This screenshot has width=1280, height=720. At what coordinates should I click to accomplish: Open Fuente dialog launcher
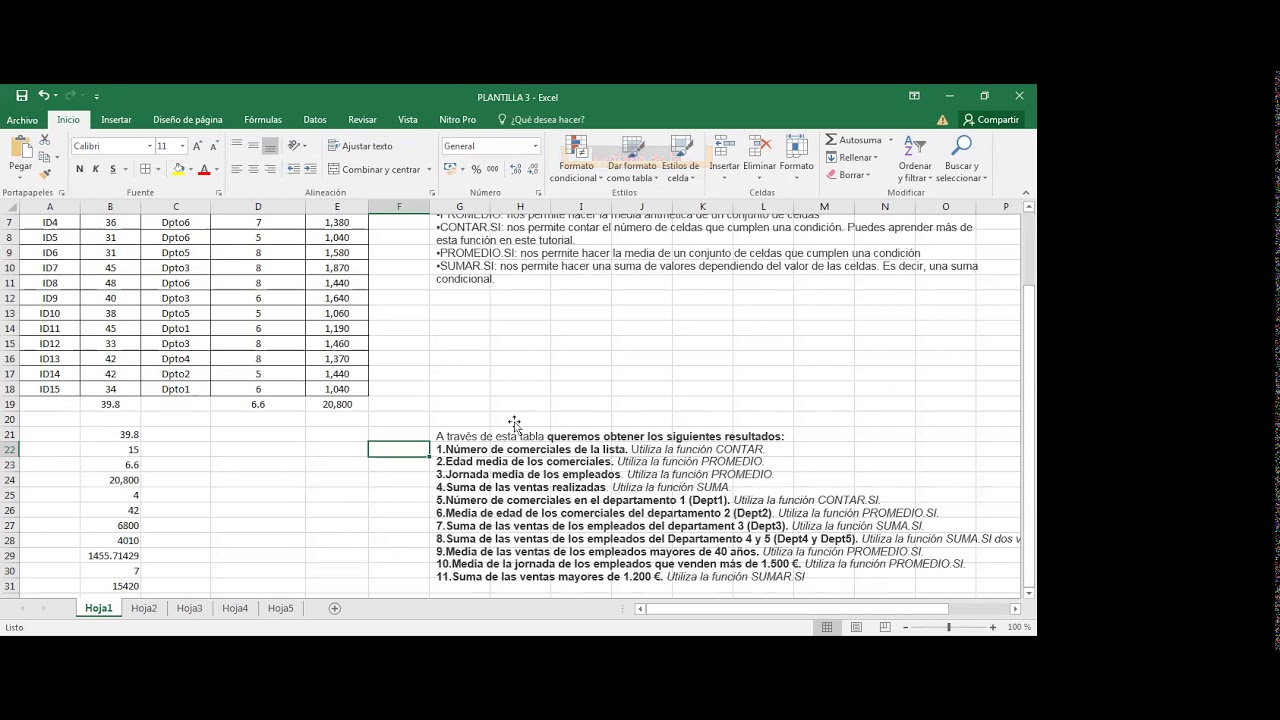pyautogui.click(x=218, y=193)
